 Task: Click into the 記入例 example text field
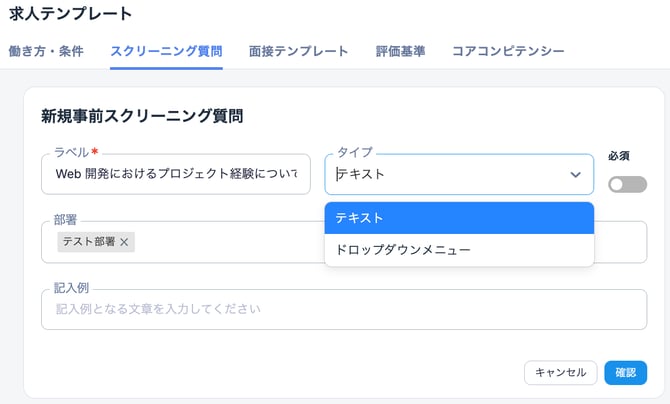click(344, 309)
